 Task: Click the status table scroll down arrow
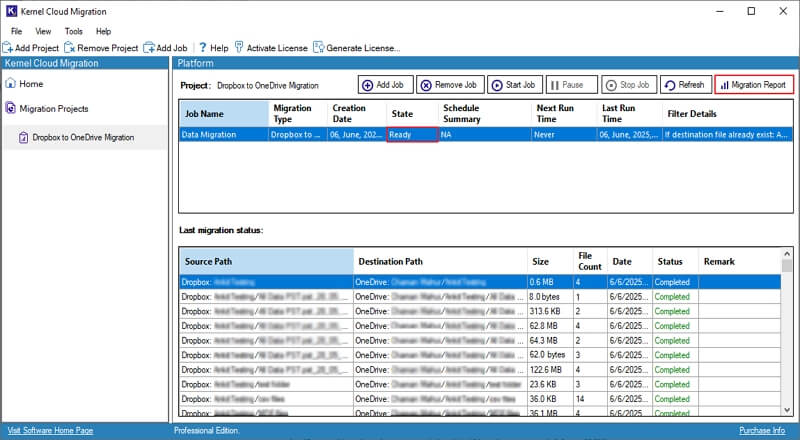click(787, 410)
